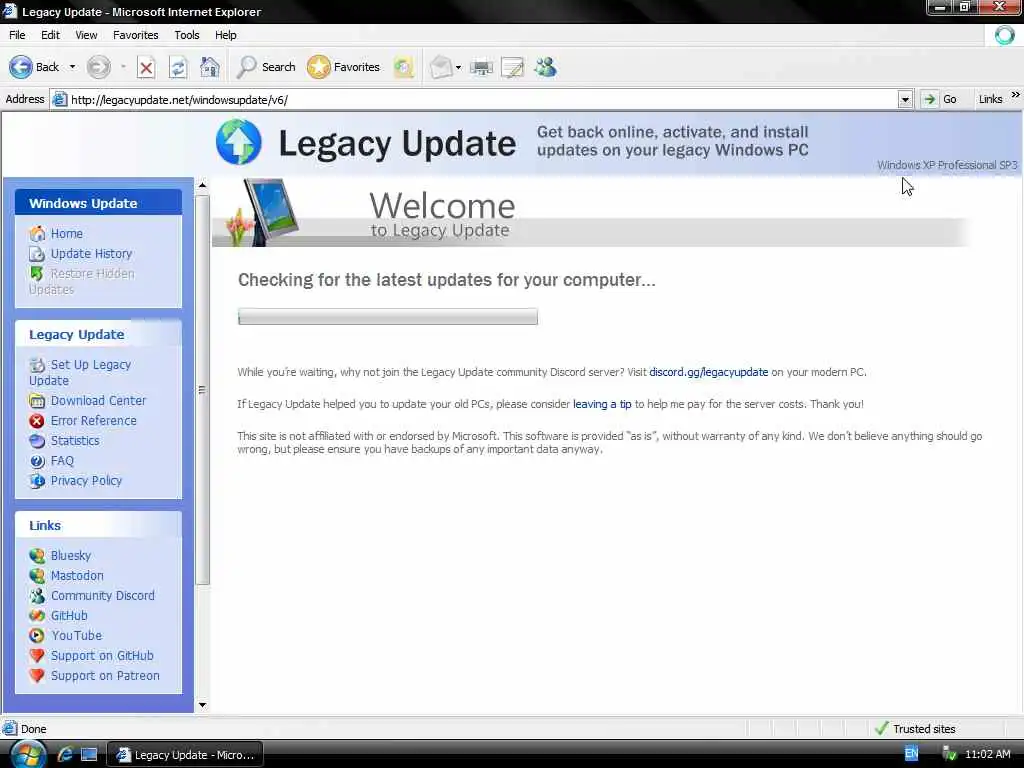Click Set Up Legacy Update link
The width and height of the screenshot is (1024, 768).
click(80, 372)
